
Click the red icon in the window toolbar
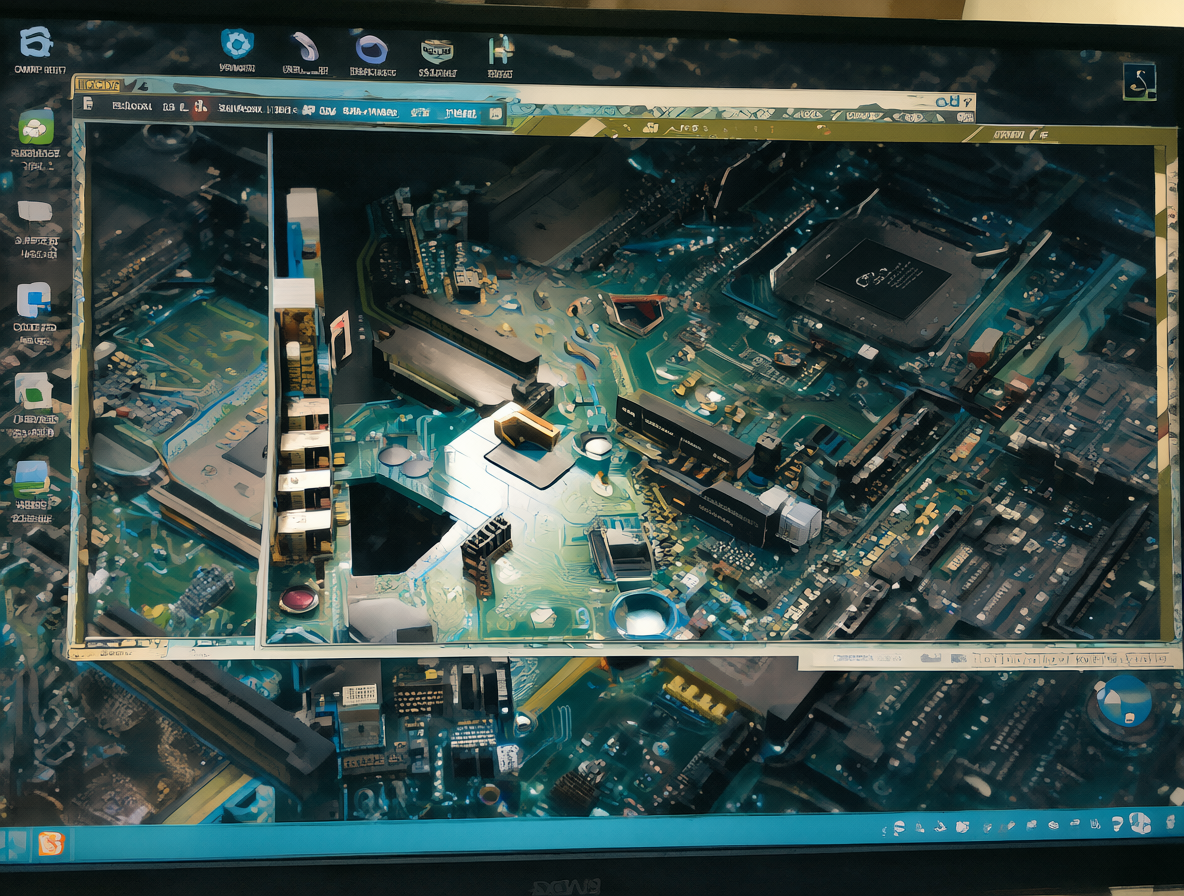pos(199,107)
